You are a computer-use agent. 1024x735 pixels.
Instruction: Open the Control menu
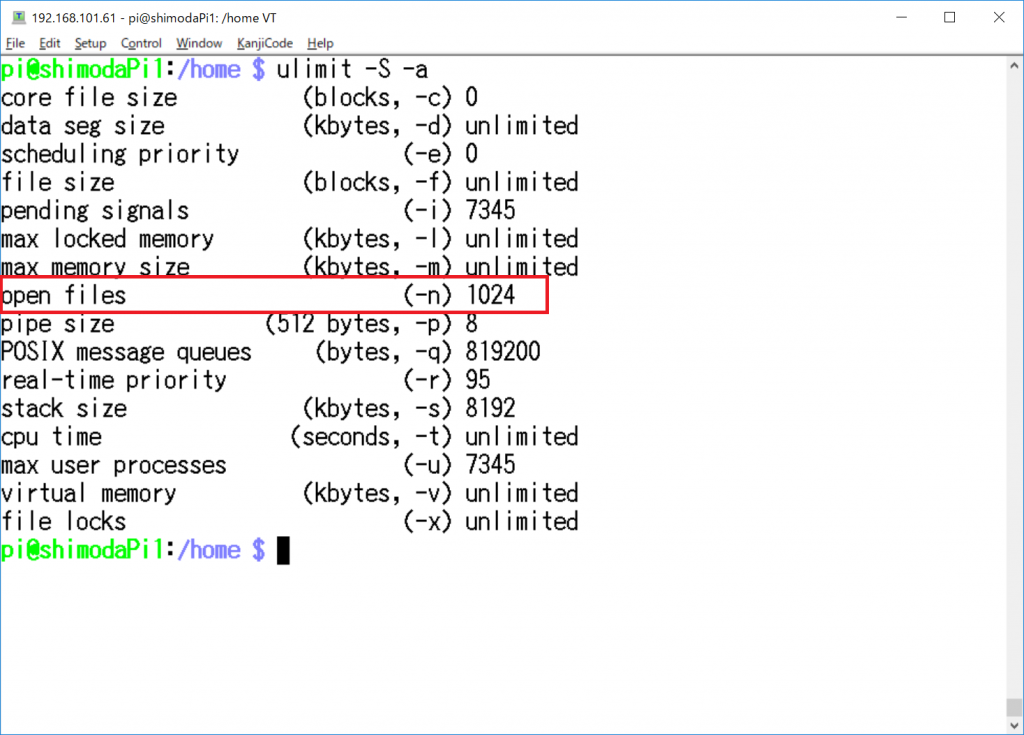(x=141, y=43)
